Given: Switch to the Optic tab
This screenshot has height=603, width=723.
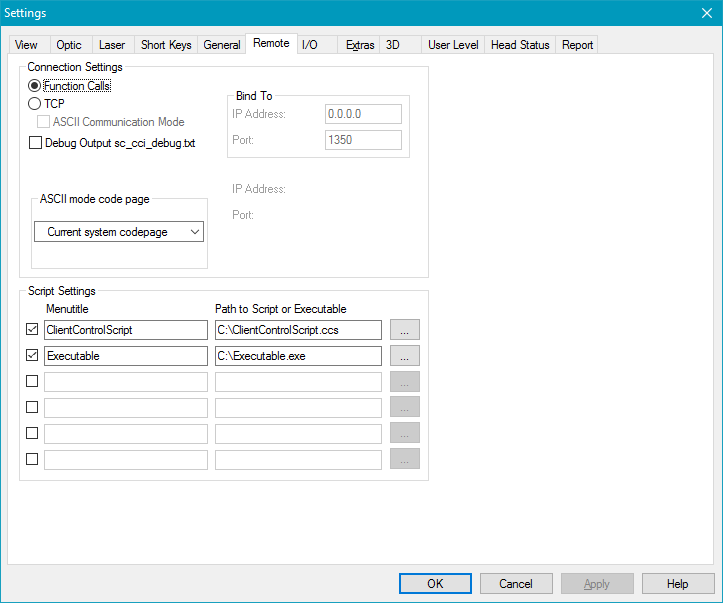Looking at the screenshot, I should 69,45.
